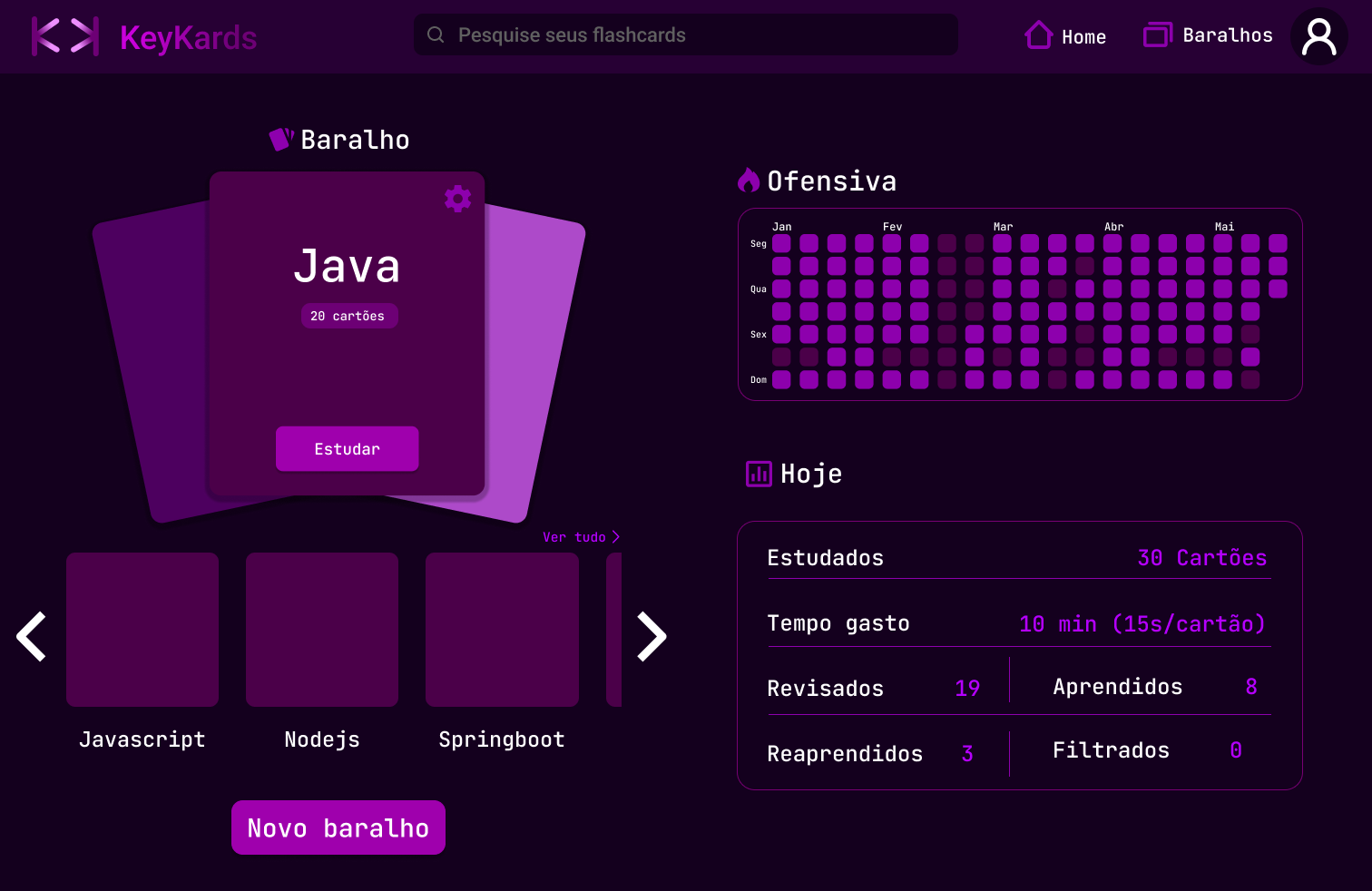Go to the Home page
Screen dimensions: 1372x891
(1065, 35)
